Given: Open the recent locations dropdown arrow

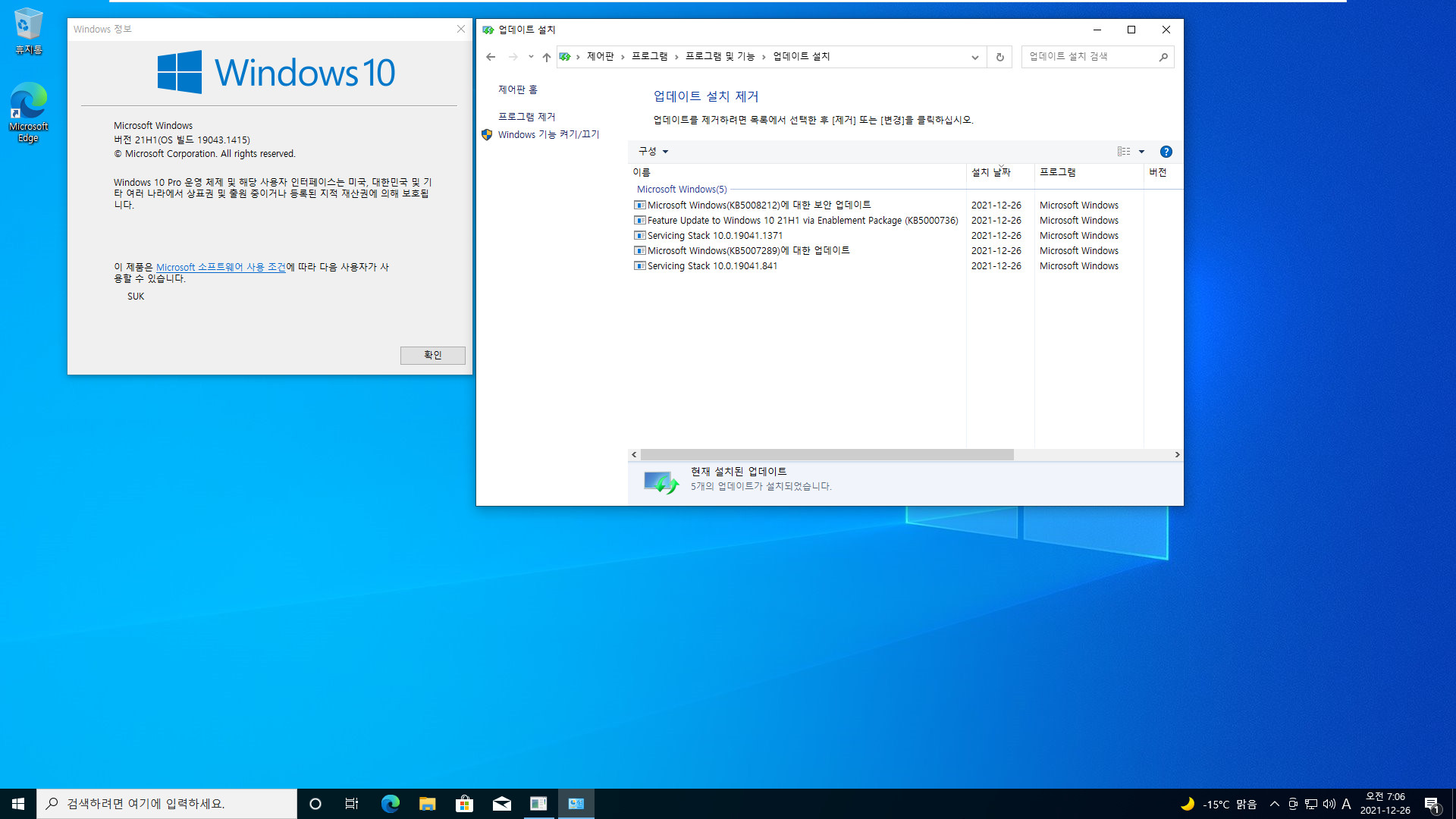Looking at the screenshot, I should pos(531,57).
